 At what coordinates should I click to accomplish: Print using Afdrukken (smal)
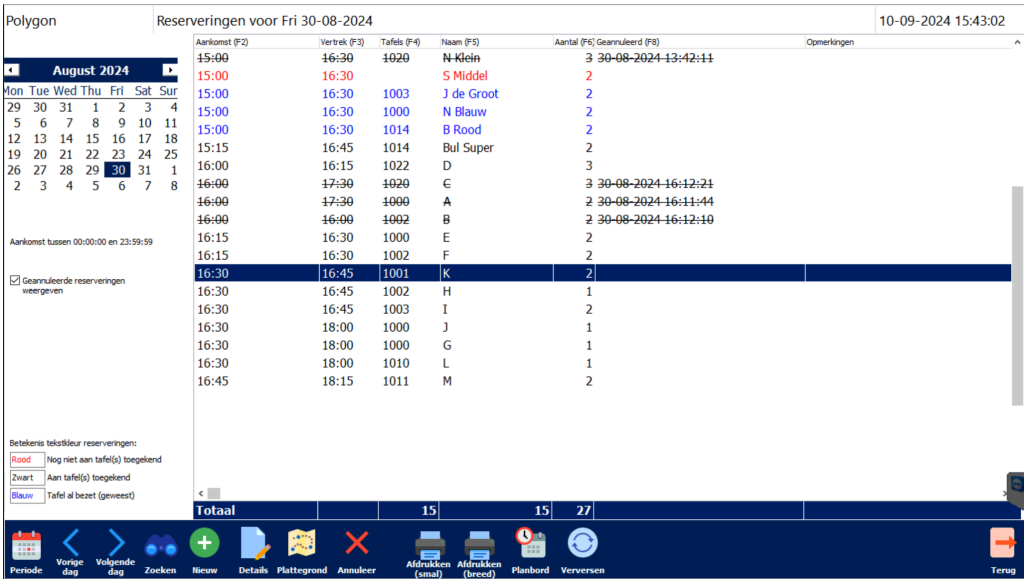coord(429,554)
